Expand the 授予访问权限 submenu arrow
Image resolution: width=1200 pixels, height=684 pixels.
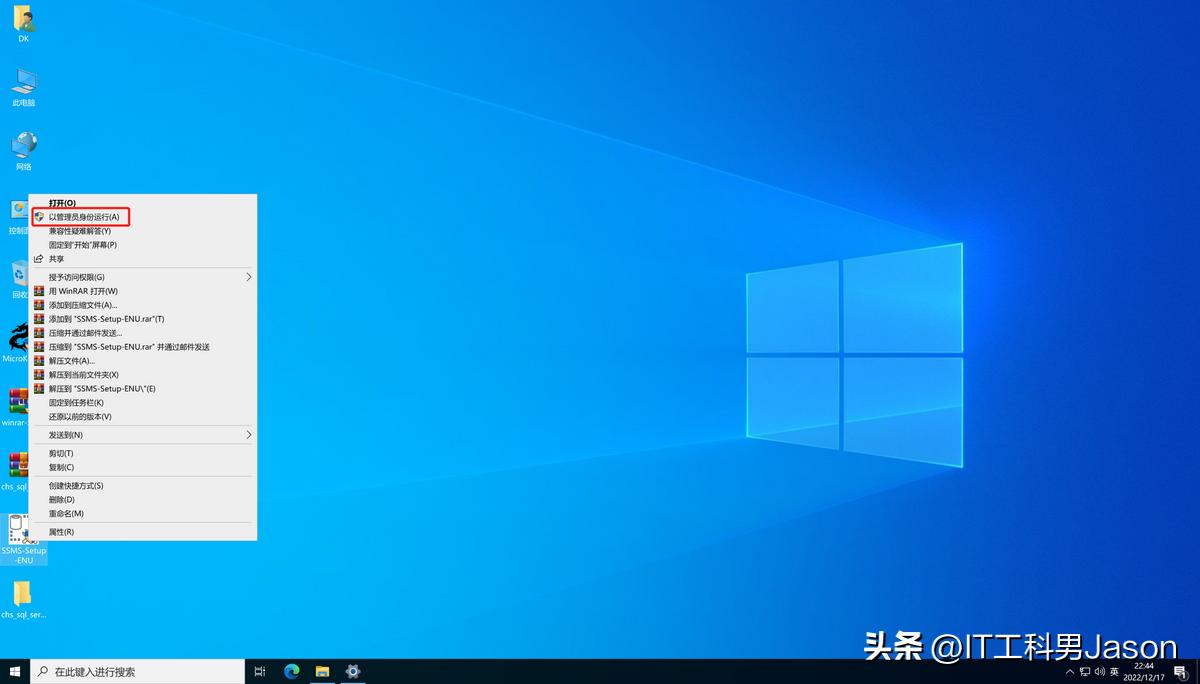pyautogui.click(x=249, y=276)
